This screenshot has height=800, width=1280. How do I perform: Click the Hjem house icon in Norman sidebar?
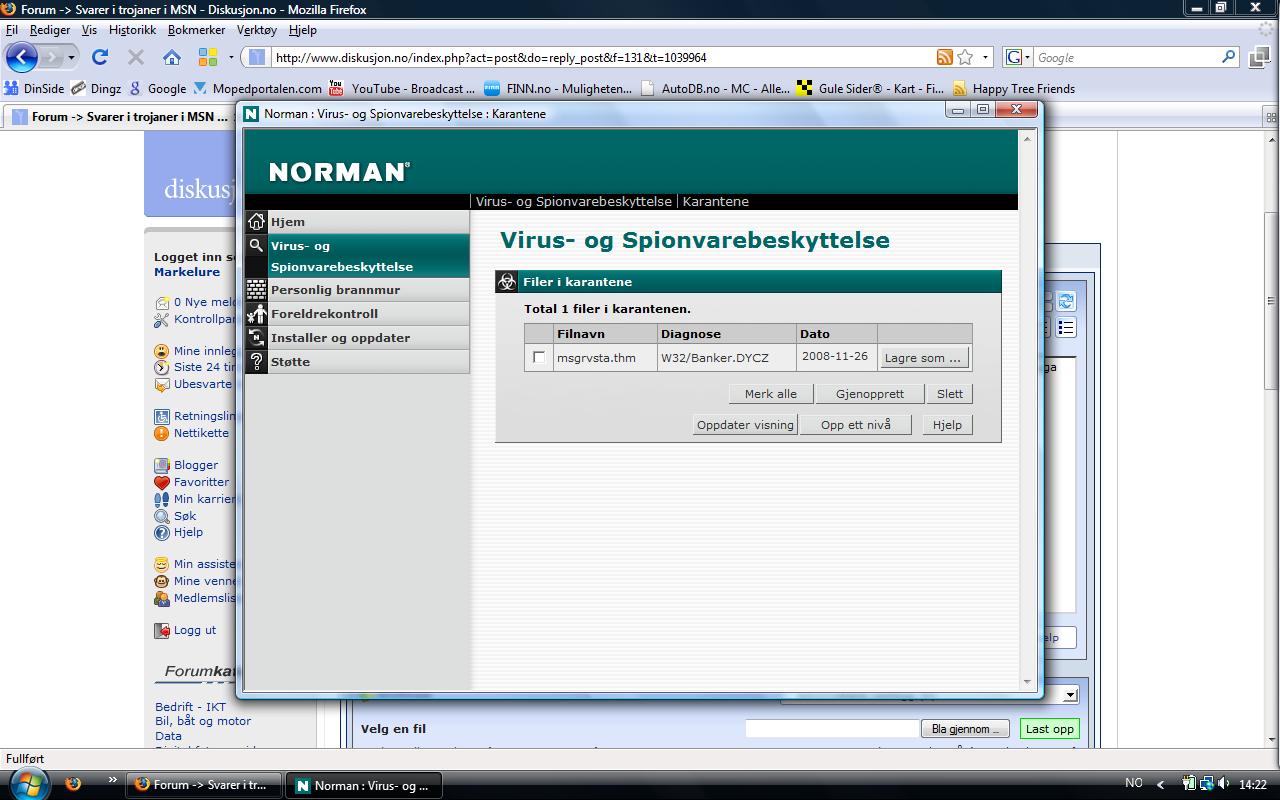tap(257, 221)
